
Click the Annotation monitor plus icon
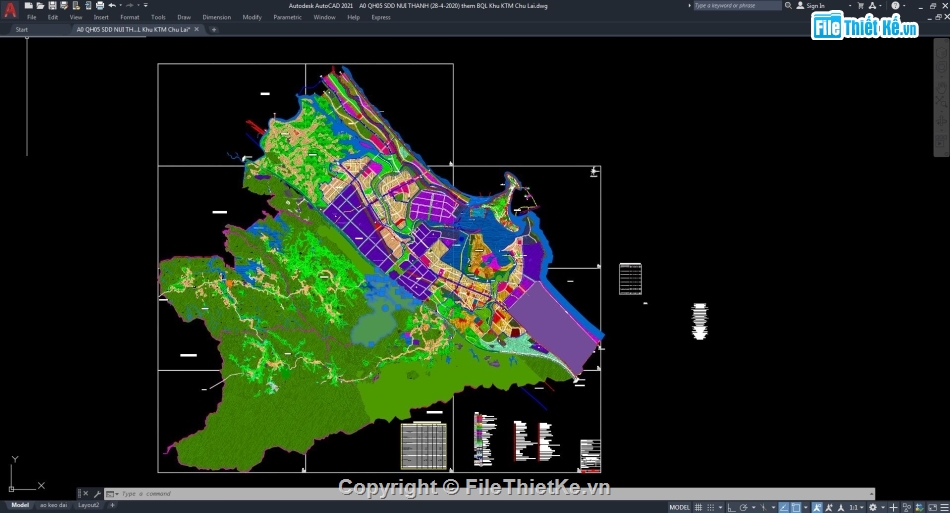tap(894, 507)
